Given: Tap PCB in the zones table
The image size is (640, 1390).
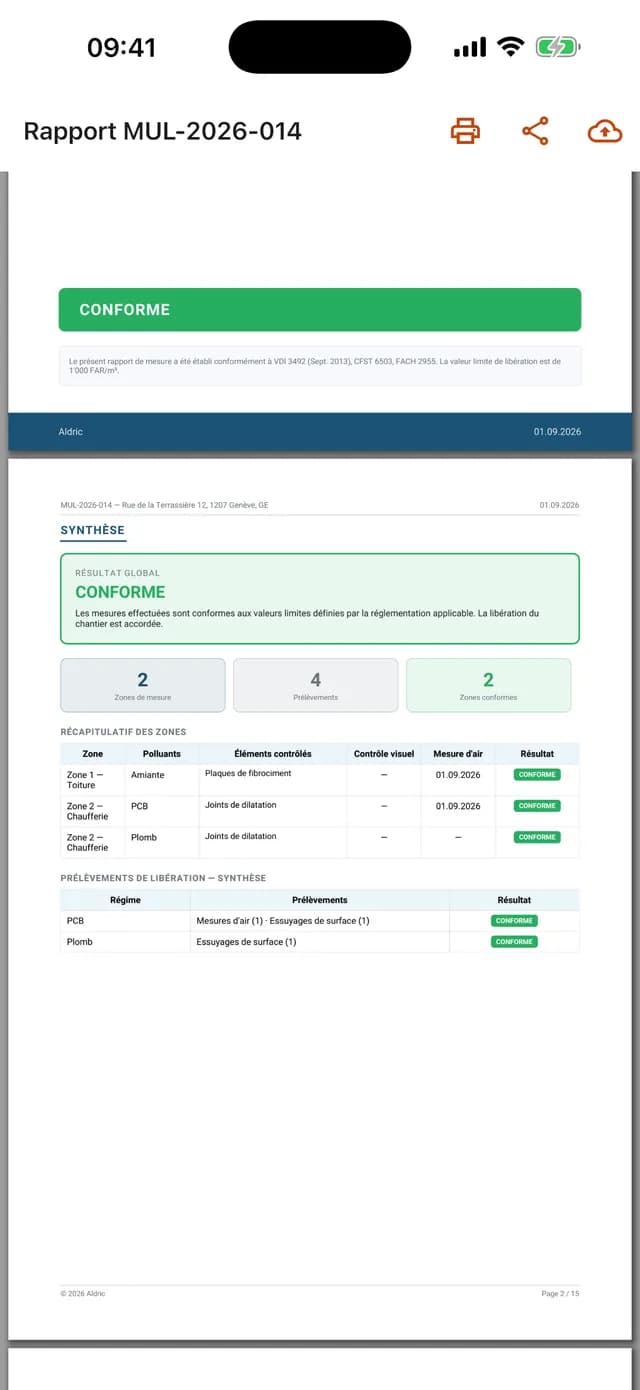Looking at the screenshot, I should 139,806.
